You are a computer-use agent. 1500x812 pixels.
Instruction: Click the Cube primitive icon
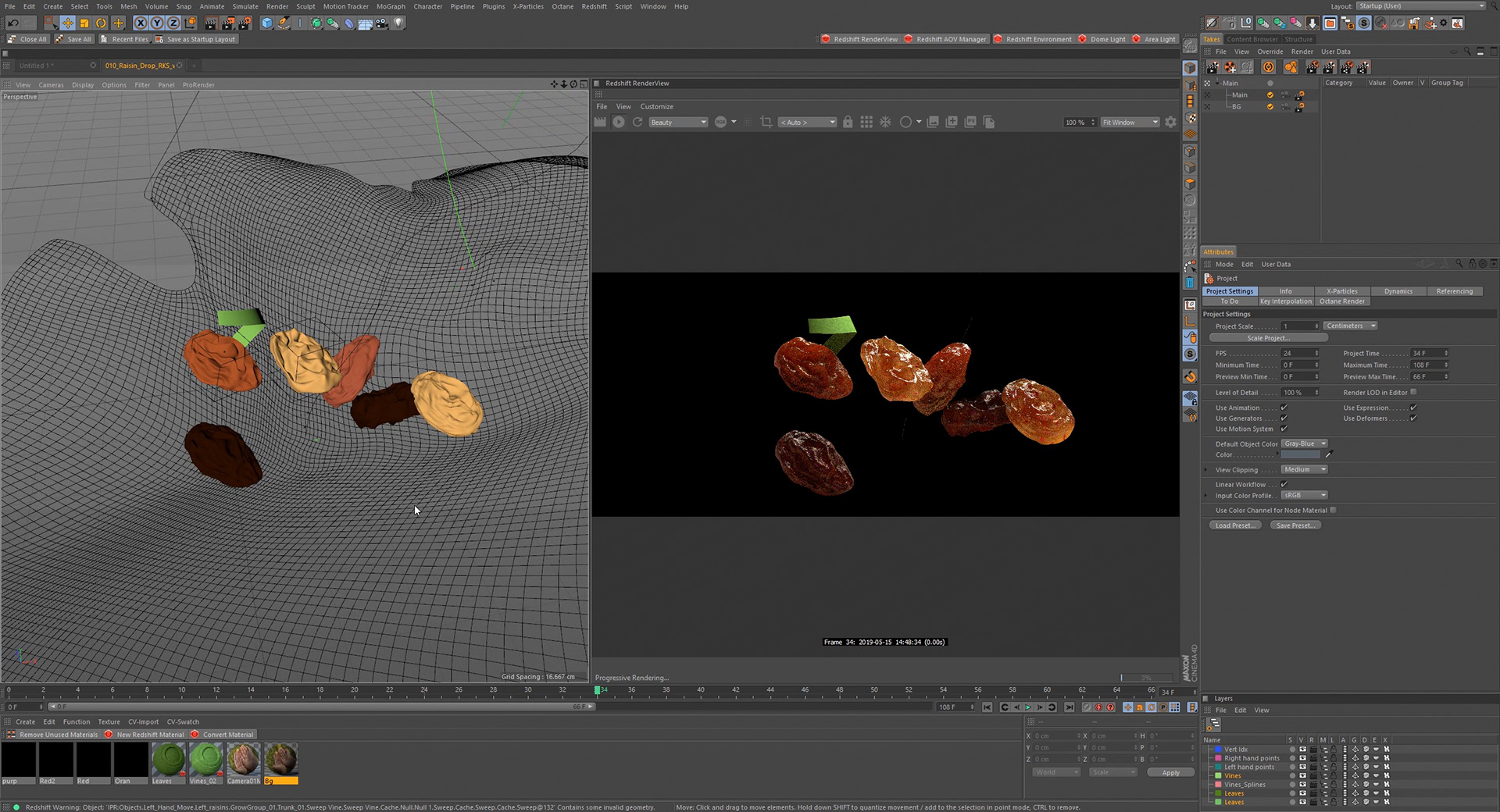pyautogui.click(x=267, y=23)
